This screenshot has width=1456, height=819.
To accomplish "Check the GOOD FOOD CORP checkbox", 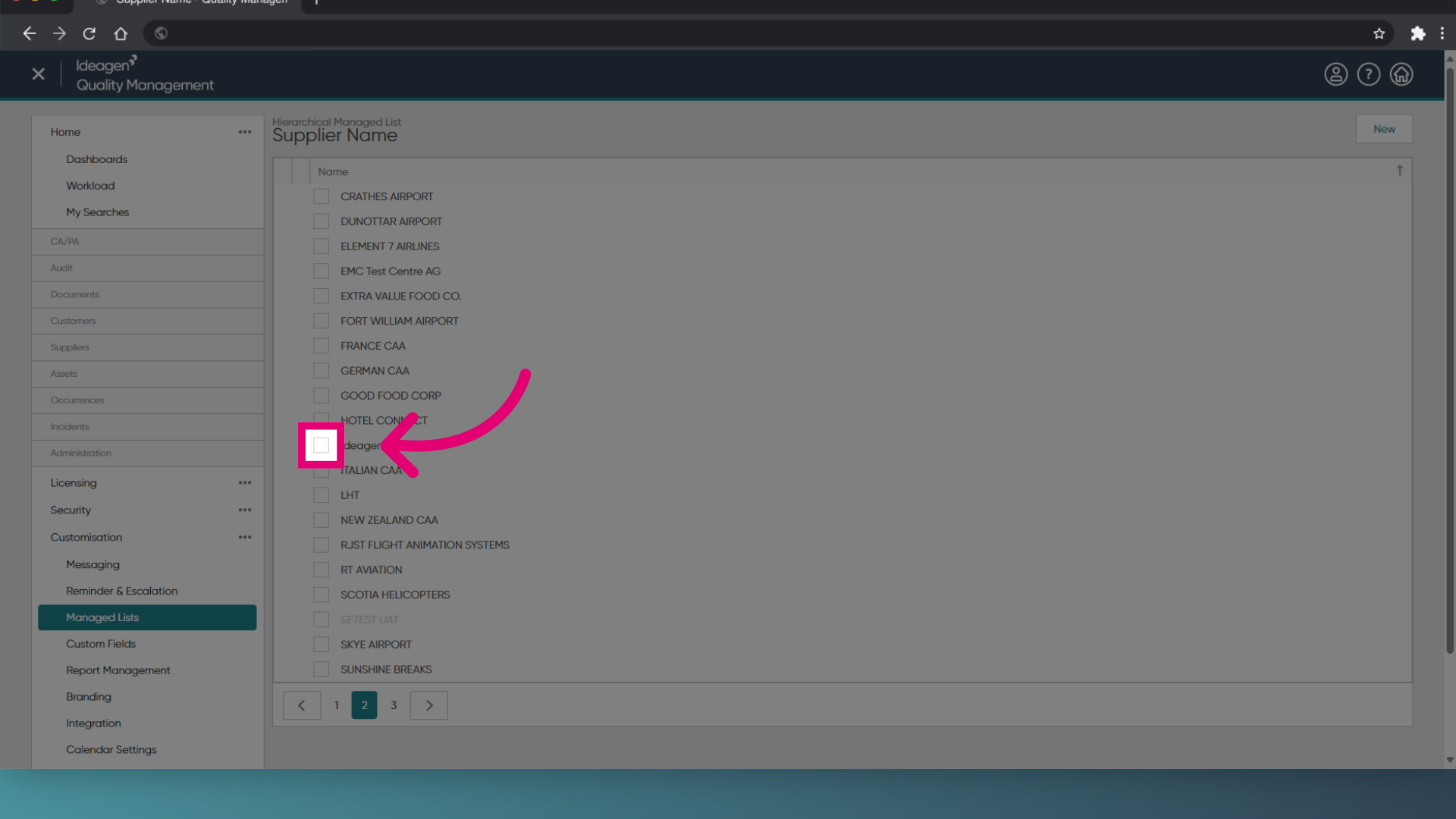I will pos(322,396).
